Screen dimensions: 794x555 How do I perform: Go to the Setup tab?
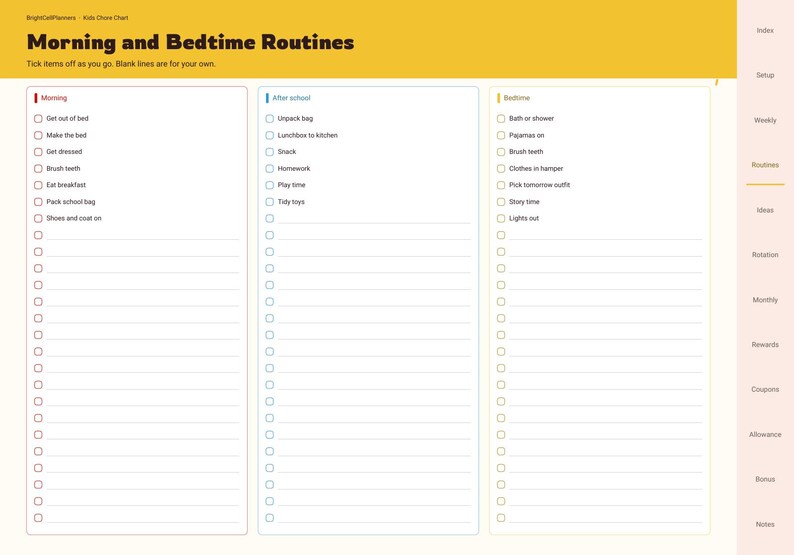tap(765, 75)
